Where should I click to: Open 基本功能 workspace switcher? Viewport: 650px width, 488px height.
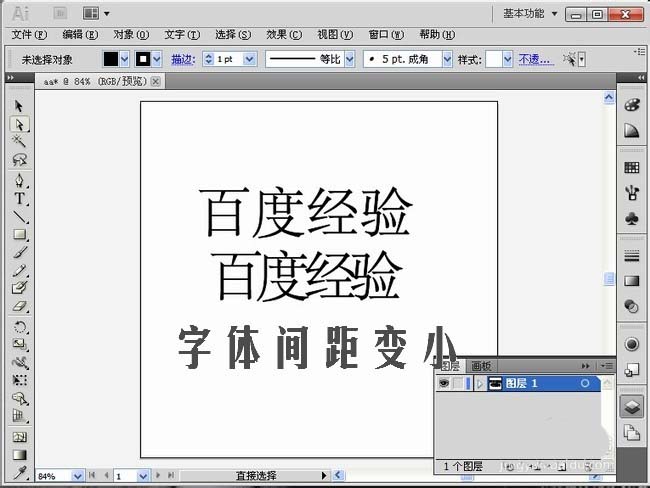pyautogui.click(x=530, y=13)
